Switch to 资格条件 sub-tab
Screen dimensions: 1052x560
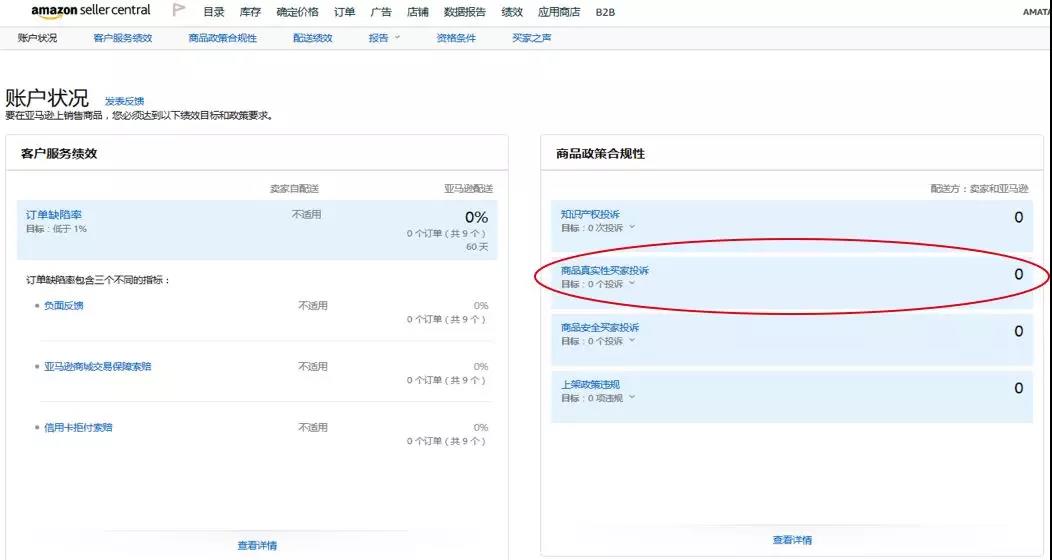pos(456,38)
